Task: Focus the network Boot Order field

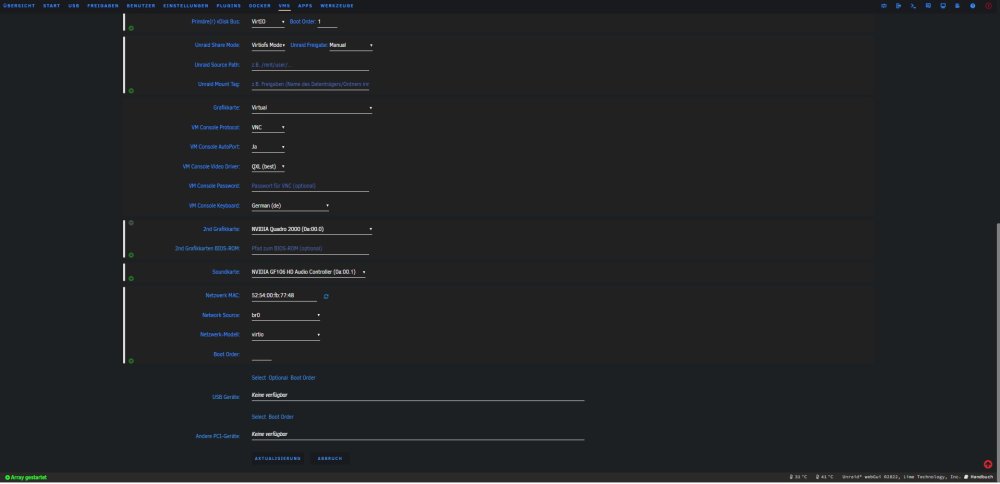Action: tap(261, 355)
